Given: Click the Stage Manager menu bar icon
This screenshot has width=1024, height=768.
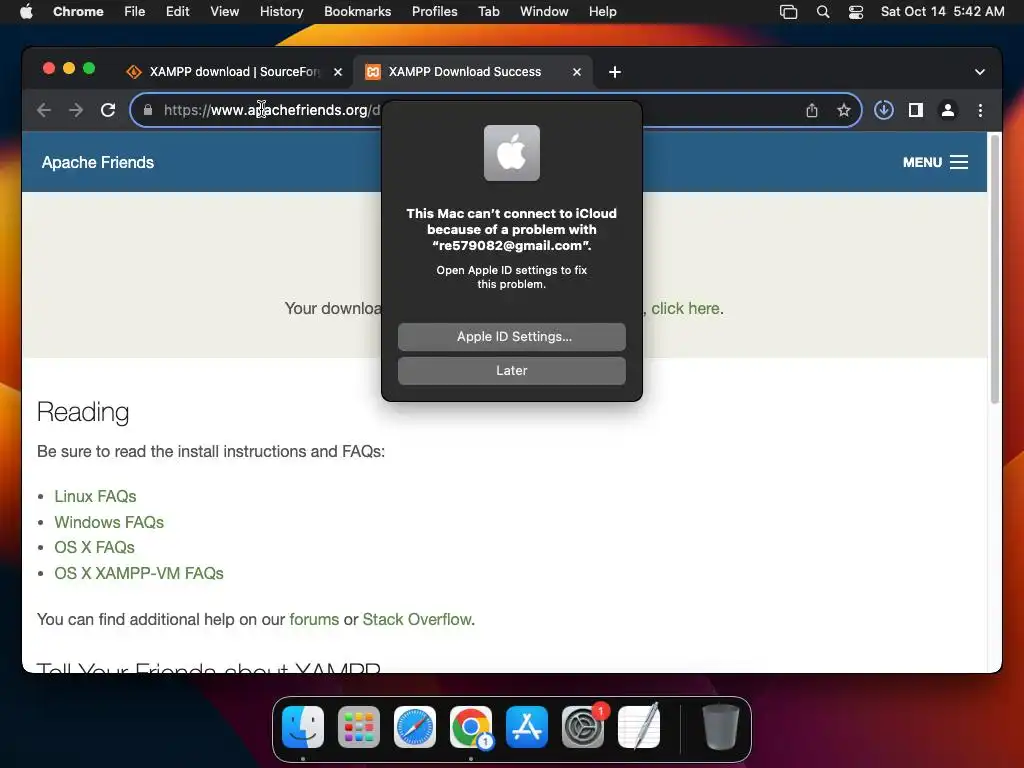Looking at the screenshot, I should coord(788,12).
